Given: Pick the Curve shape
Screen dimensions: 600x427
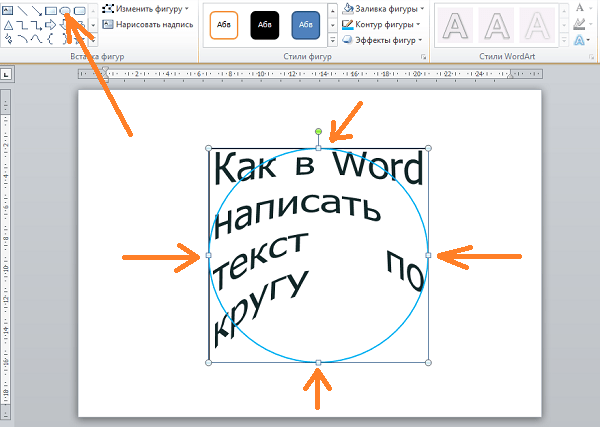Looking at the screenshot, I should (x=37, y=39).
